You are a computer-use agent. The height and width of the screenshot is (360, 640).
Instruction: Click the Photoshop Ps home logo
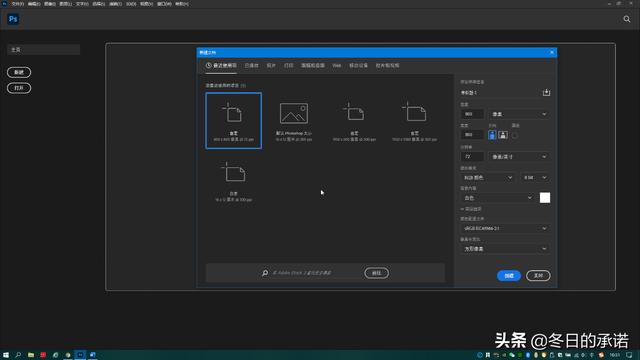click(x=13, y=19)
